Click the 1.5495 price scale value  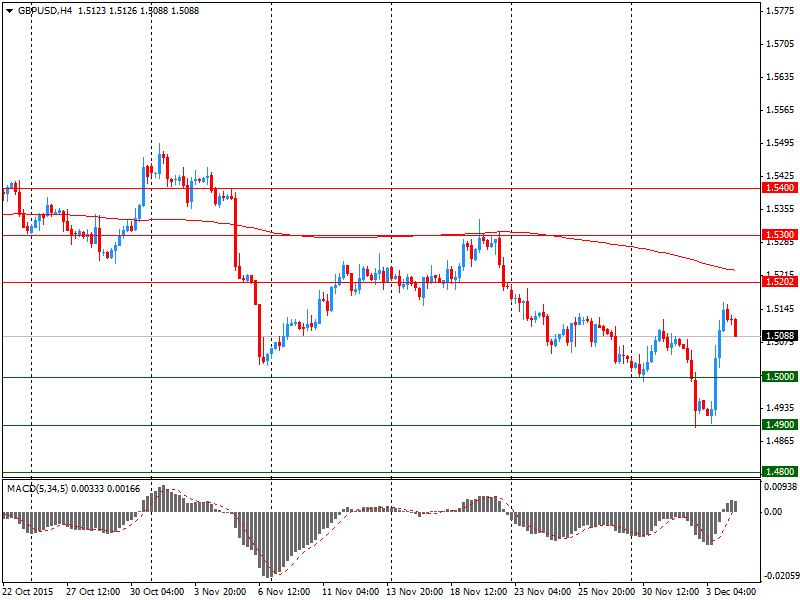point(780,143)
